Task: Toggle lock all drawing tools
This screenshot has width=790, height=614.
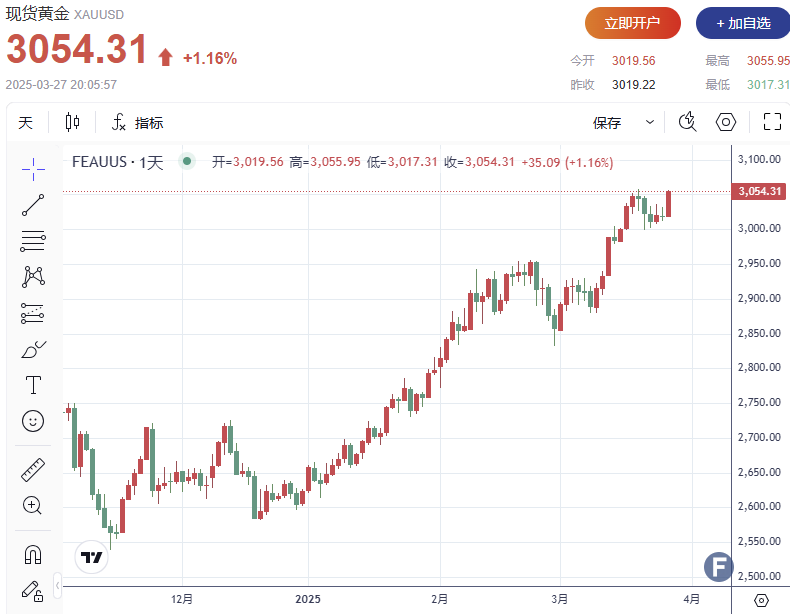Action: click(33, 590)
